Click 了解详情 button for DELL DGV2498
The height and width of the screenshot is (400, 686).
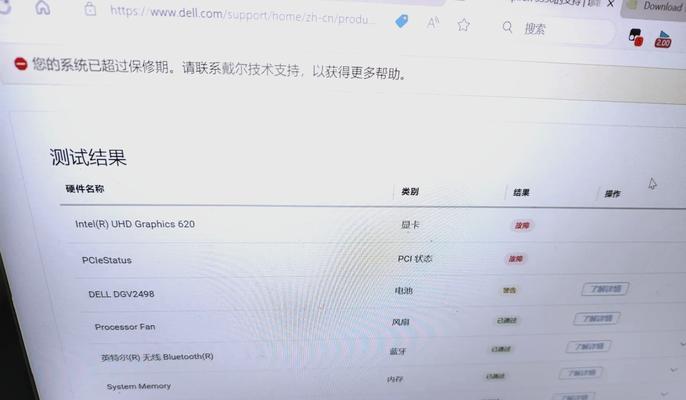(x=605, y=289)
